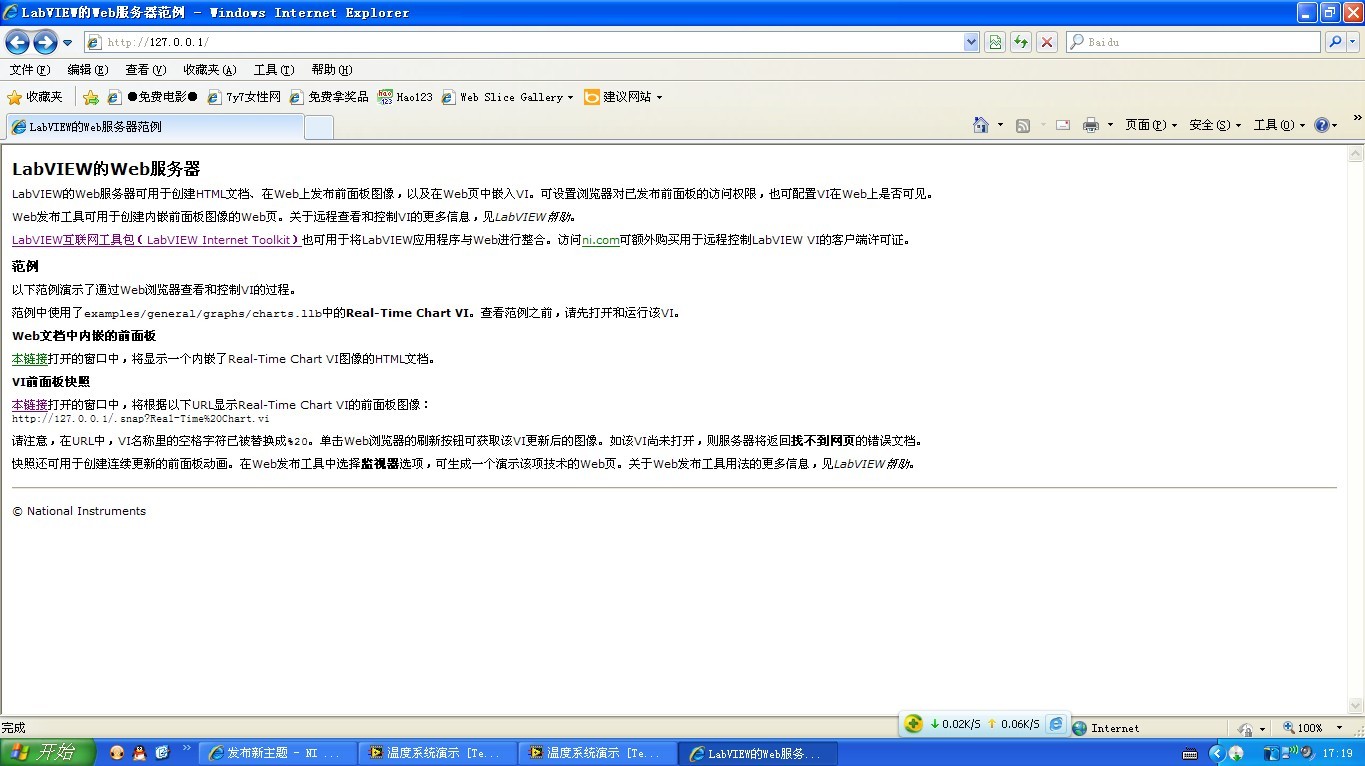Stop loading with the red X icon

coord(1047,42)
